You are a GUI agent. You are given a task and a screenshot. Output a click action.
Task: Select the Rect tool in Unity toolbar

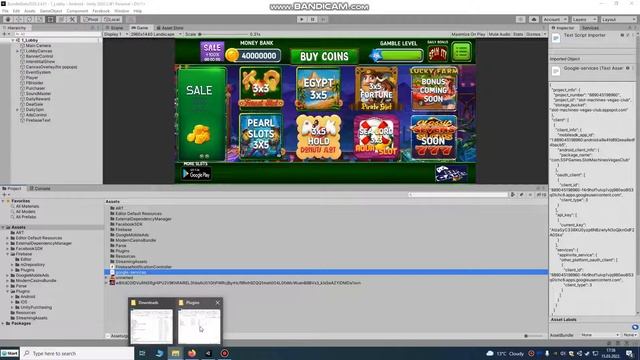tap(51, 19)
